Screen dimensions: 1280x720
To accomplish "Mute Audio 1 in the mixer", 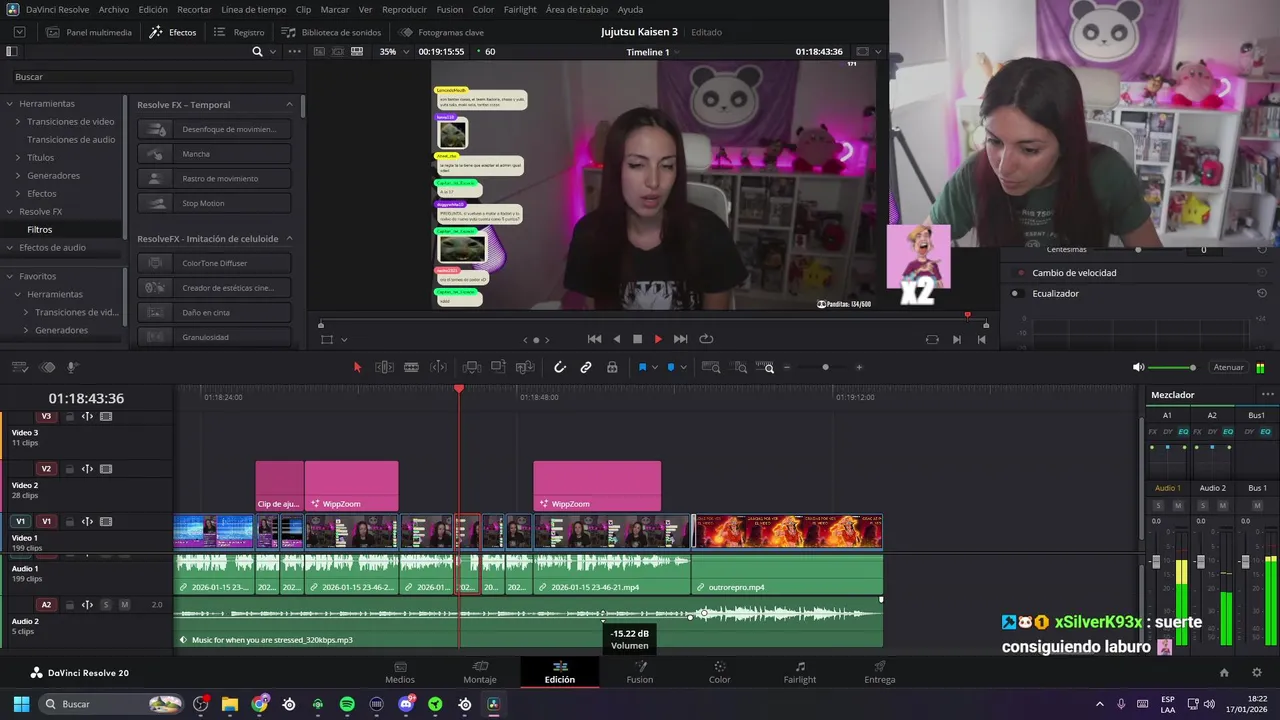I will [x=1178, y=505].
